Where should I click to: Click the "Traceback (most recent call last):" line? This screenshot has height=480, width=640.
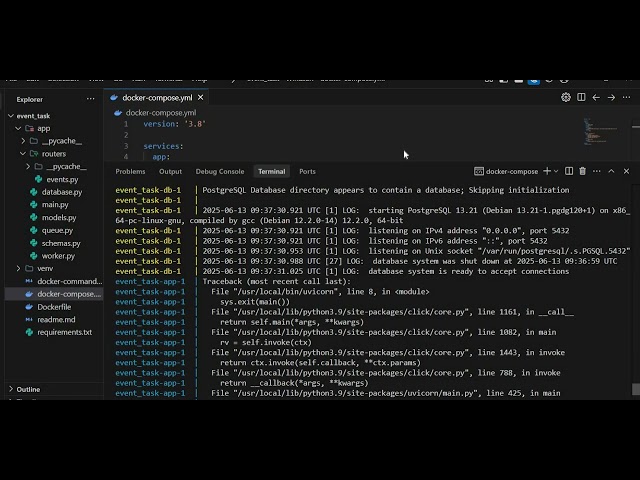pyautogui.click(x=276, y=281)
